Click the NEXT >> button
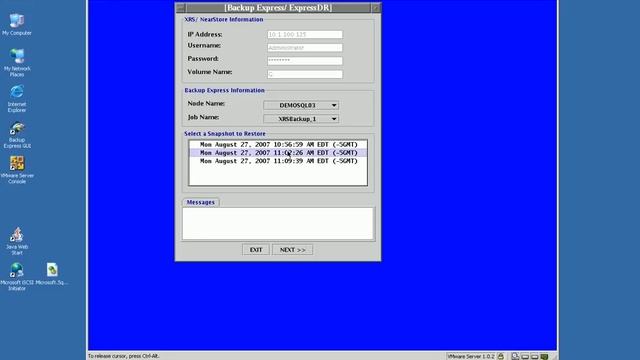Screen dimensions: 640x360 293,250
